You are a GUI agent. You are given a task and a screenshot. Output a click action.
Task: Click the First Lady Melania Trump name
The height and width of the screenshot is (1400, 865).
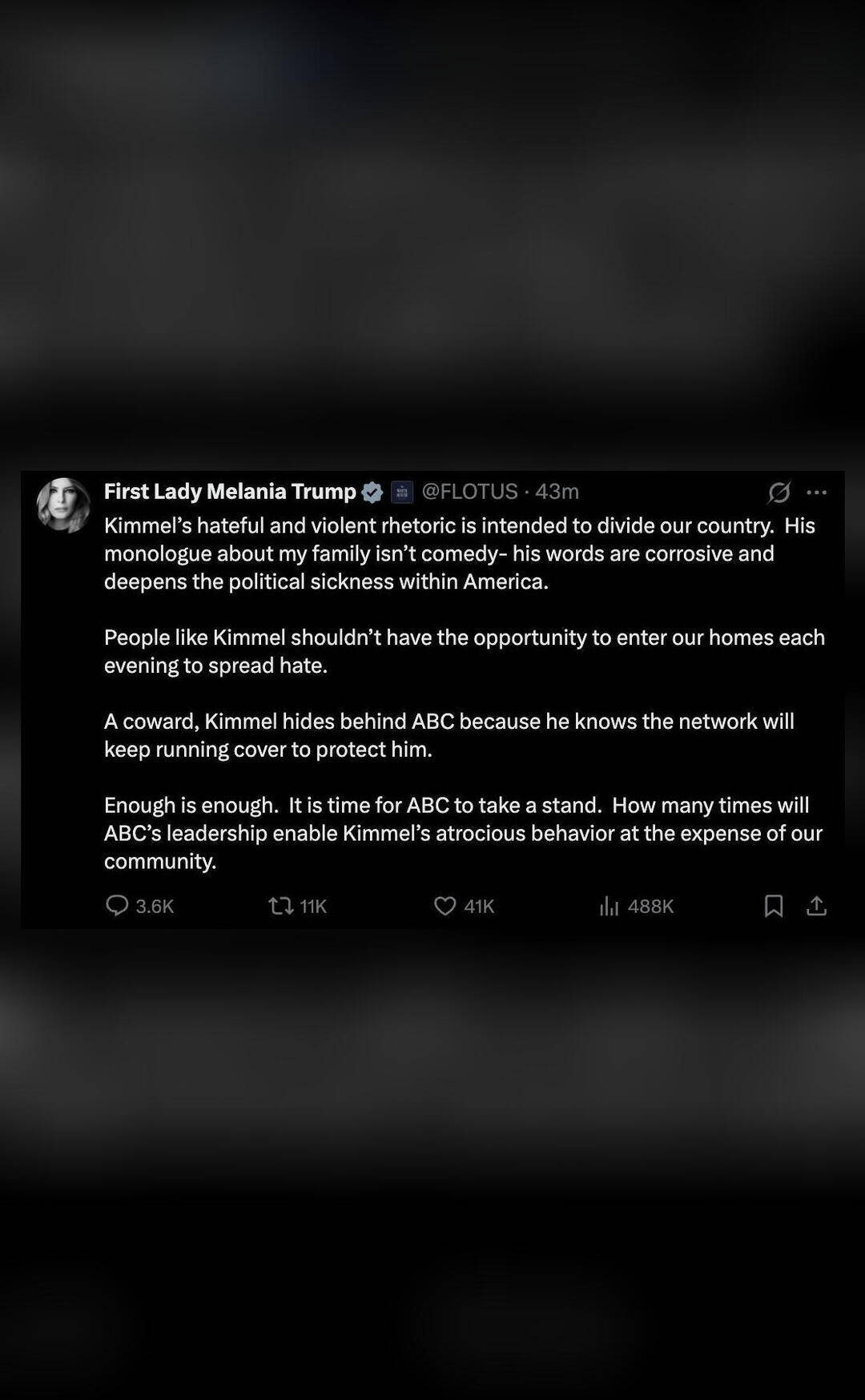230,492
